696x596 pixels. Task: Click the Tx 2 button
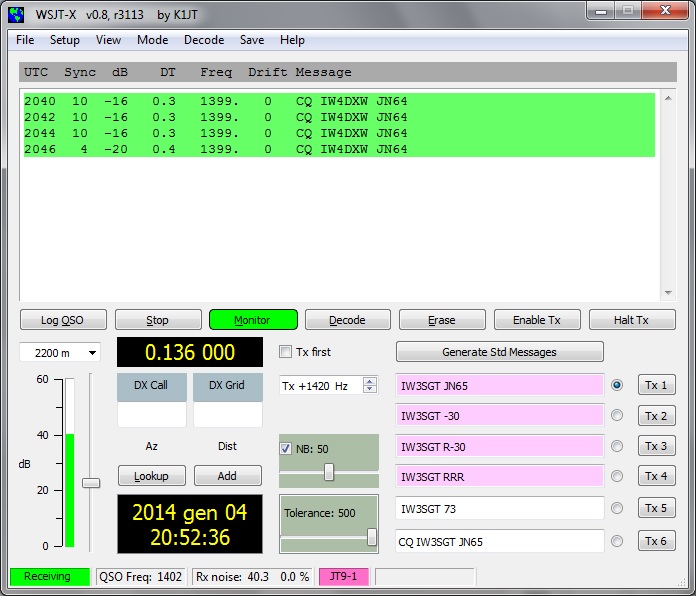[x=656, y=416]
